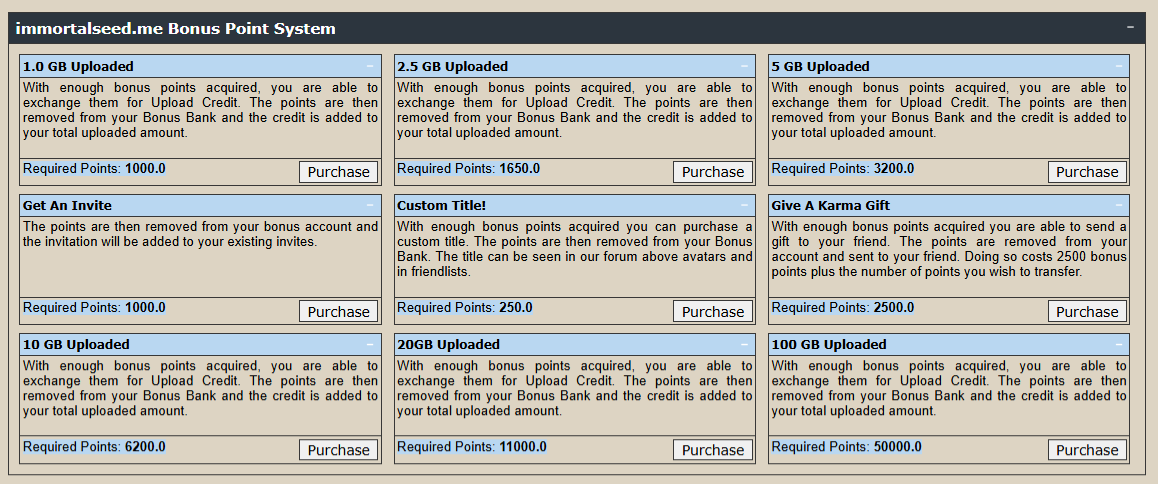Viewport: 1158px width, 484px height.
Task: Purchase a custom title for 250 points
Action: 712,311
